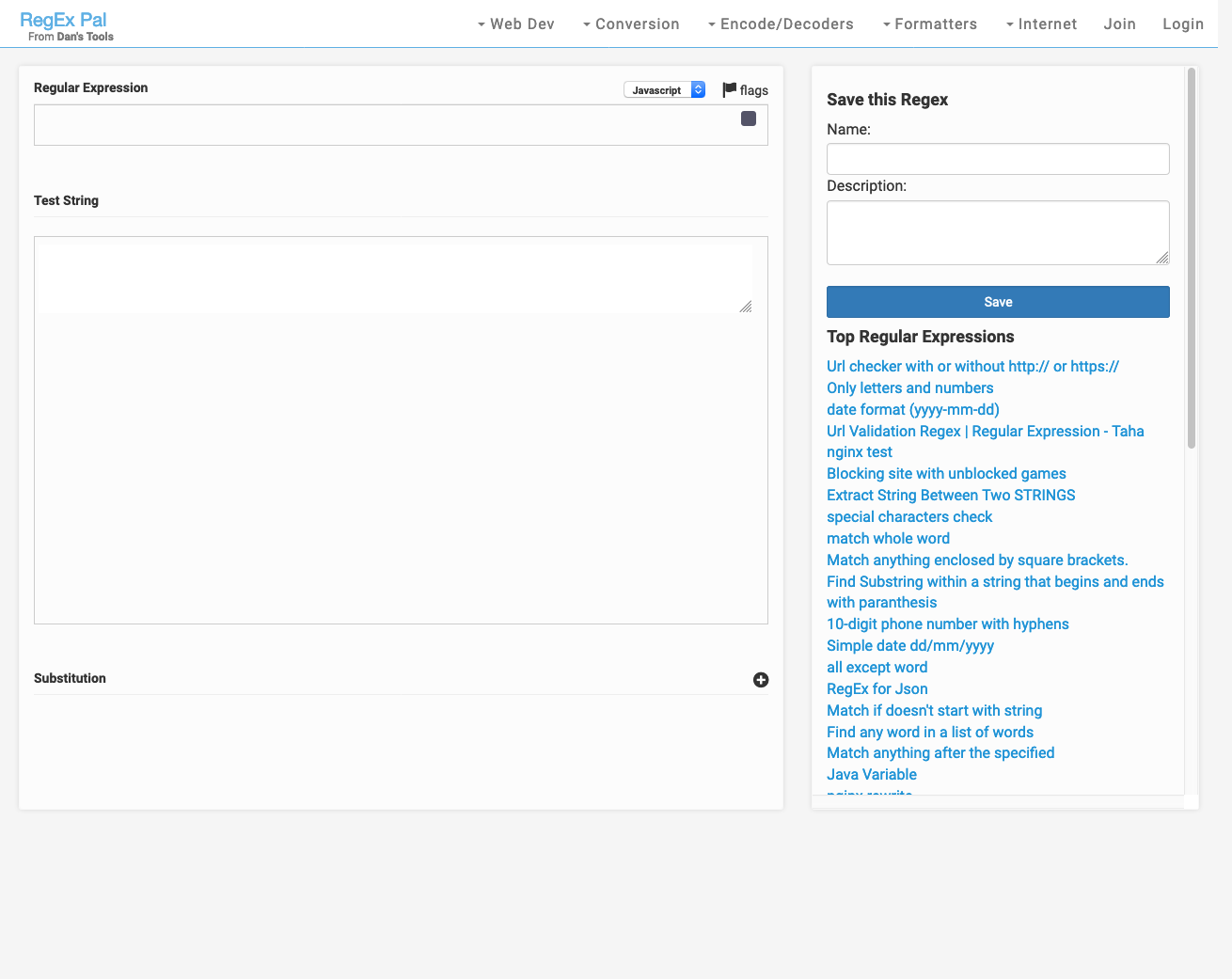
Task: Open 'Extract String Between Two STRINGS' link
Action: tap(951, 496)
